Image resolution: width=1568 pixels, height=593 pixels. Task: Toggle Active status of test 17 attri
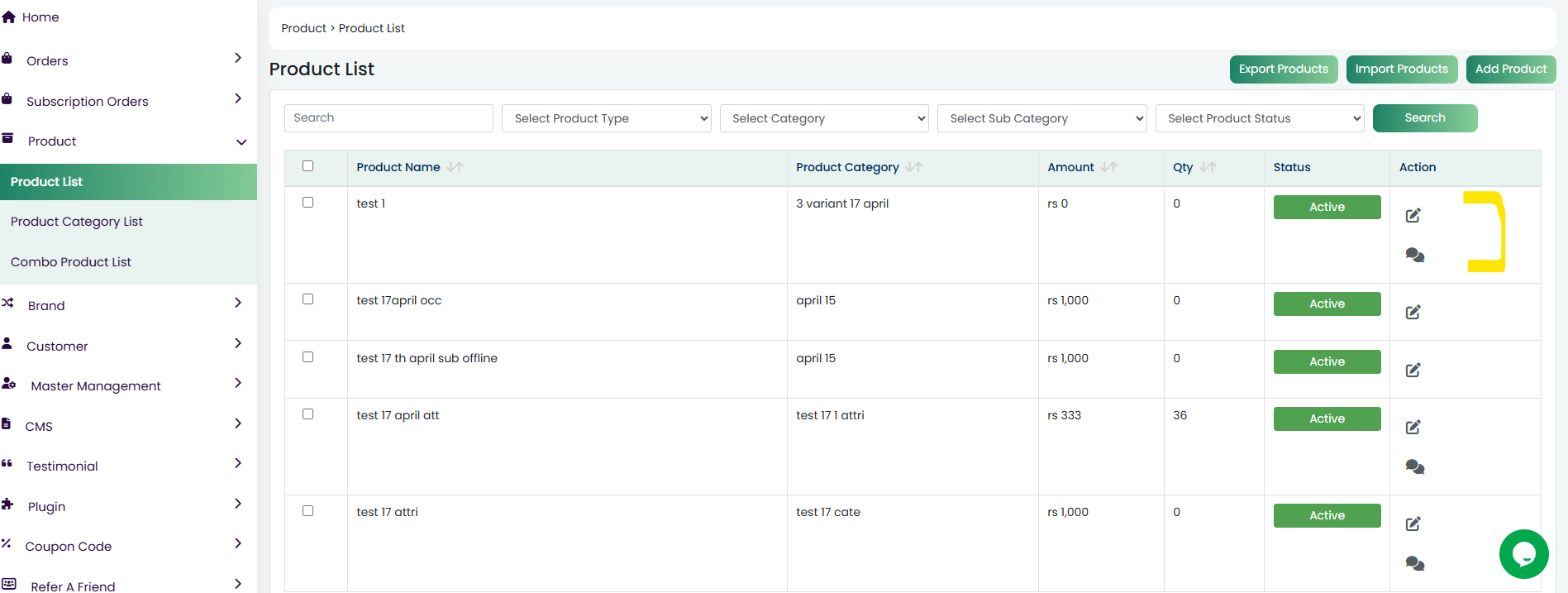click(x=1327, y=515)
